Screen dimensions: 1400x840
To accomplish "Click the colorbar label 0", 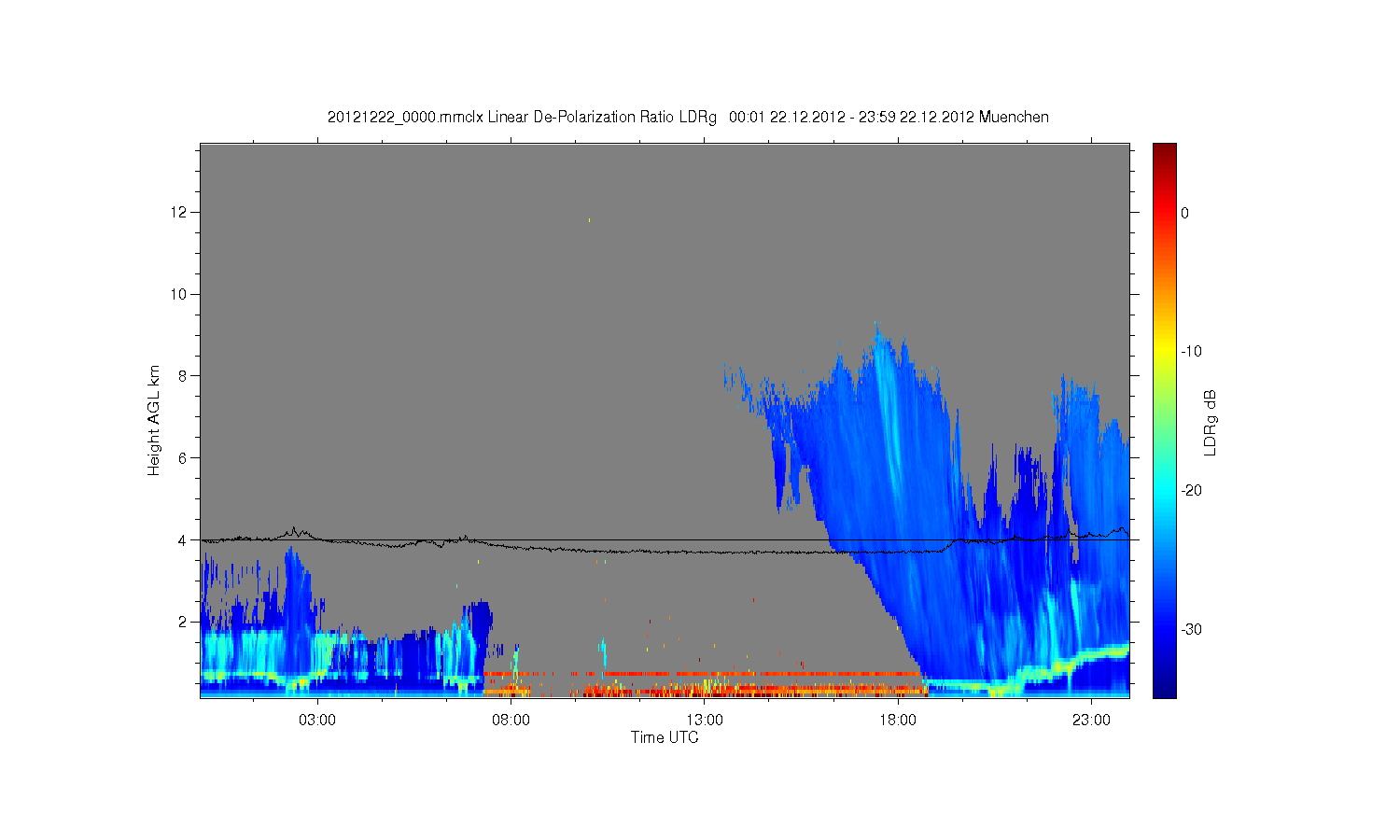I will coord(1185,213).
